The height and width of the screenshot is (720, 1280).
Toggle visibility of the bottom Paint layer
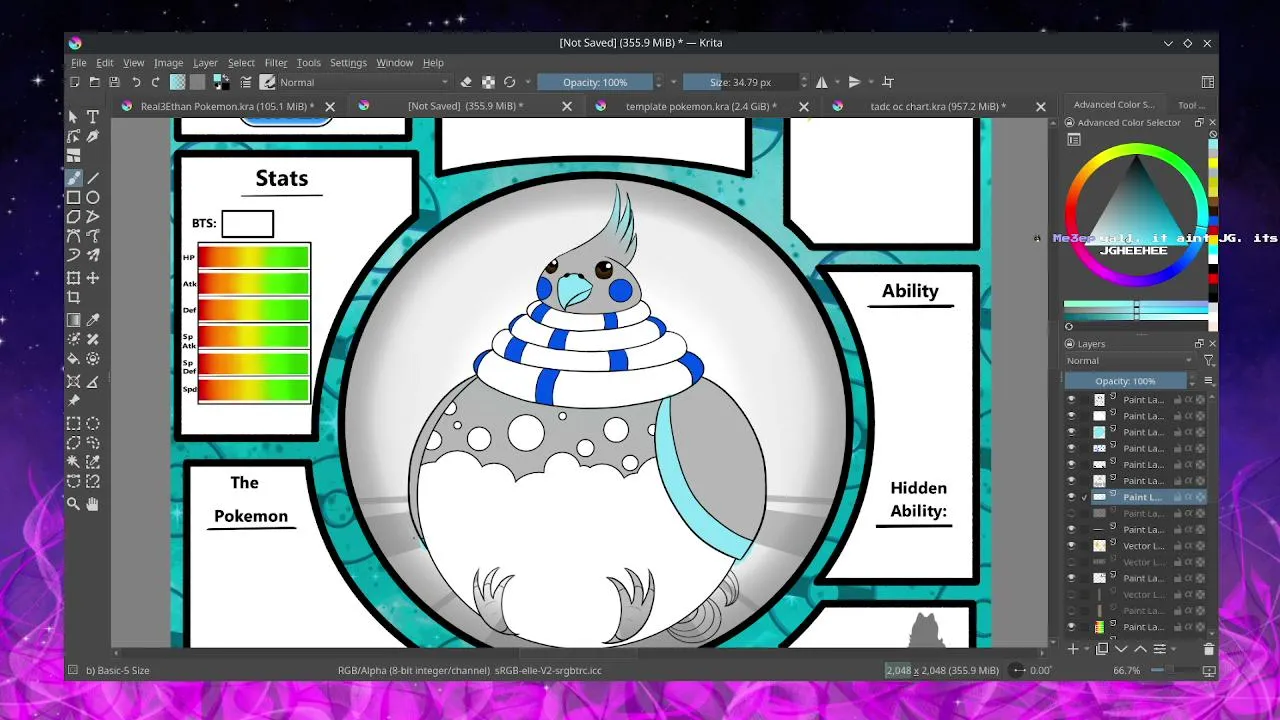click(x=1071, y=627)
